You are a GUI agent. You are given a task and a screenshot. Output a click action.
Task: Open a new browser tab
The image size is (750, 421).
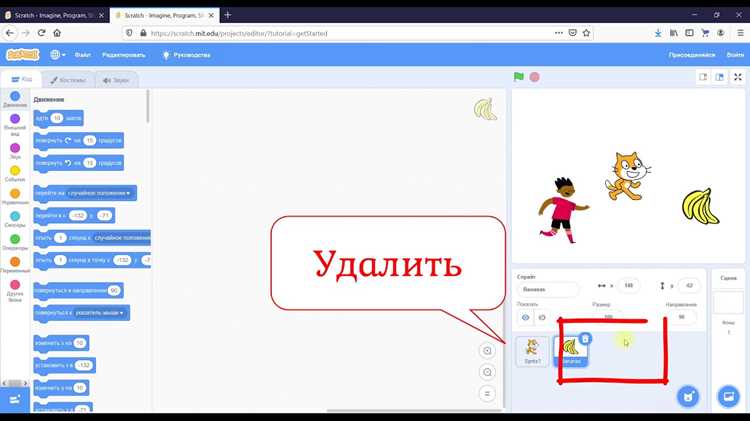click(228, 15)
